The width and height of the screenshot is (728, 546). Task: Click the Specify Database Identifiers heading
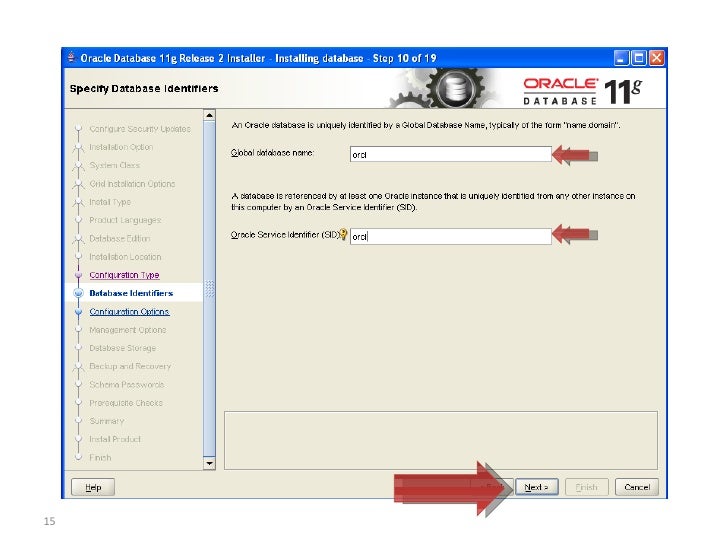pos(144,88)
